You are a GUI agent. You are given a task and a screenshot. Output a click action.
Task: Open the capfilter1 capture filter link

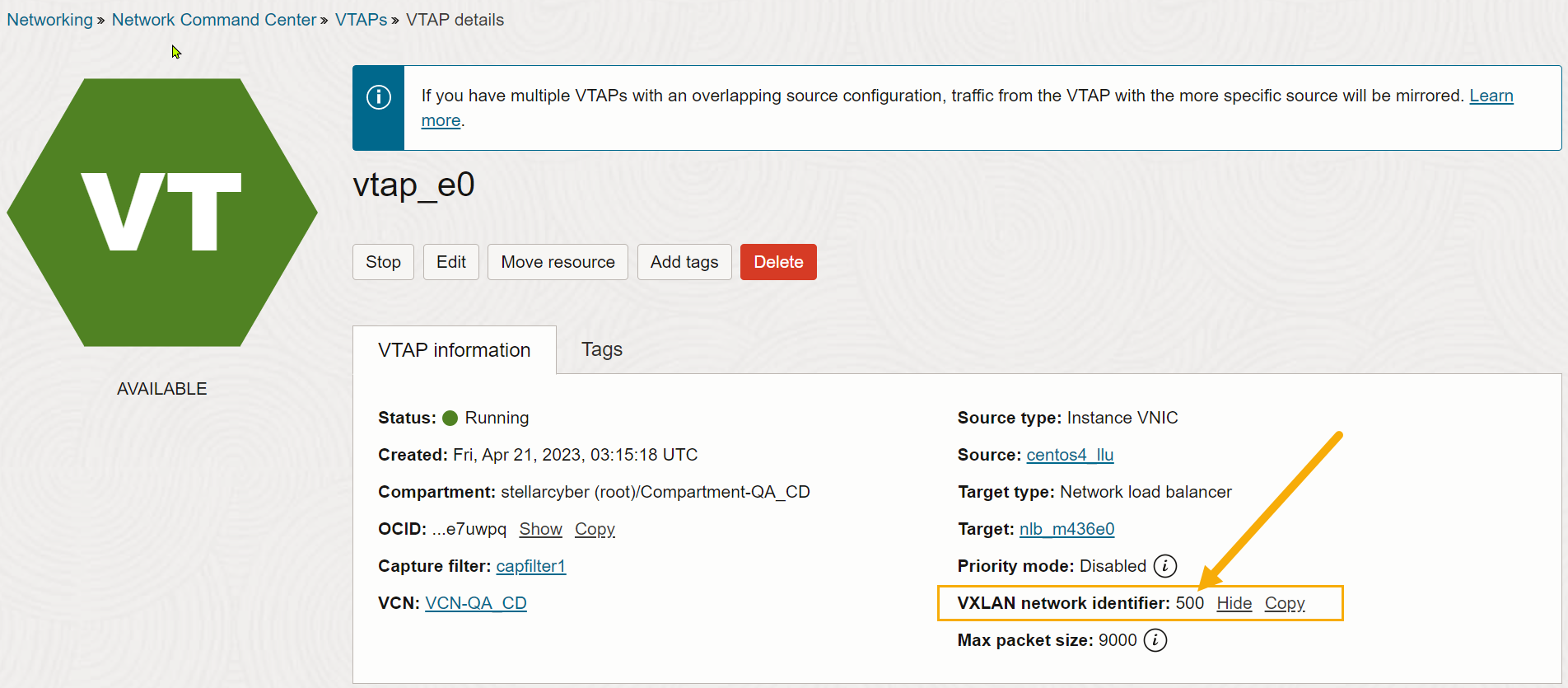pyautogui.click(x=530, y=566)
